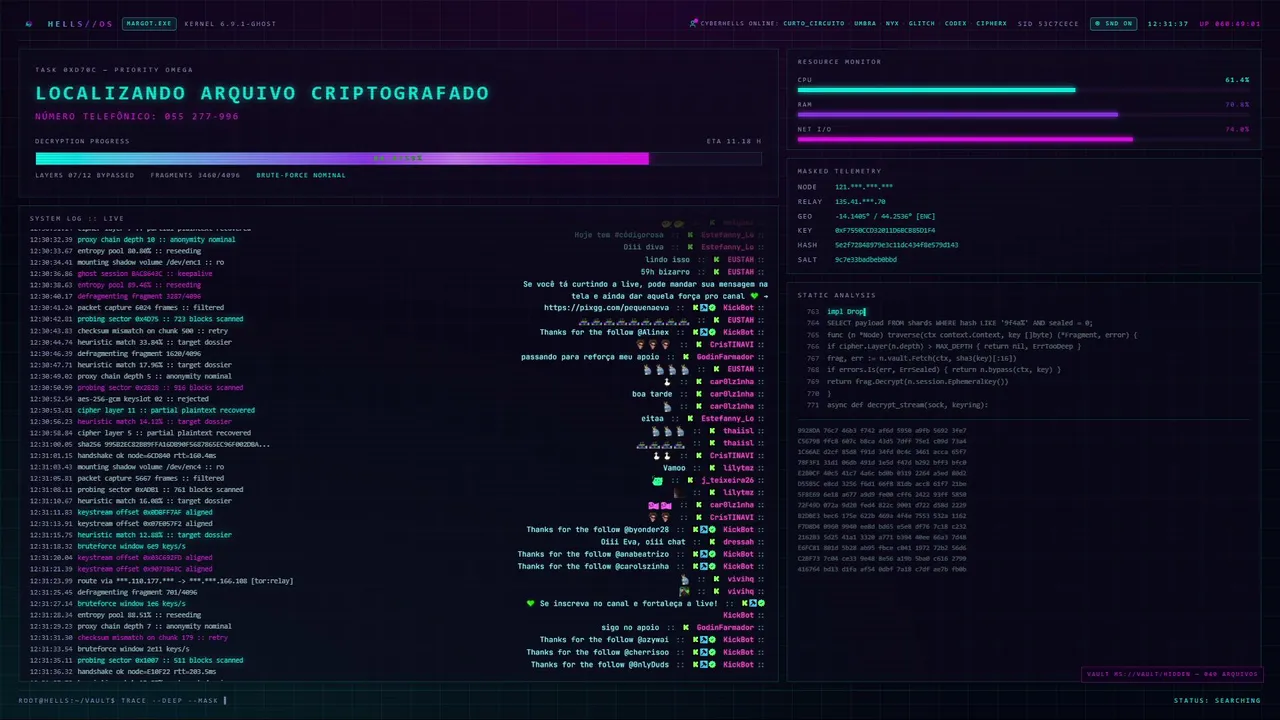Click the 'ETA 11.18 H' text
Screen dimensions: 1280x720
734,141
